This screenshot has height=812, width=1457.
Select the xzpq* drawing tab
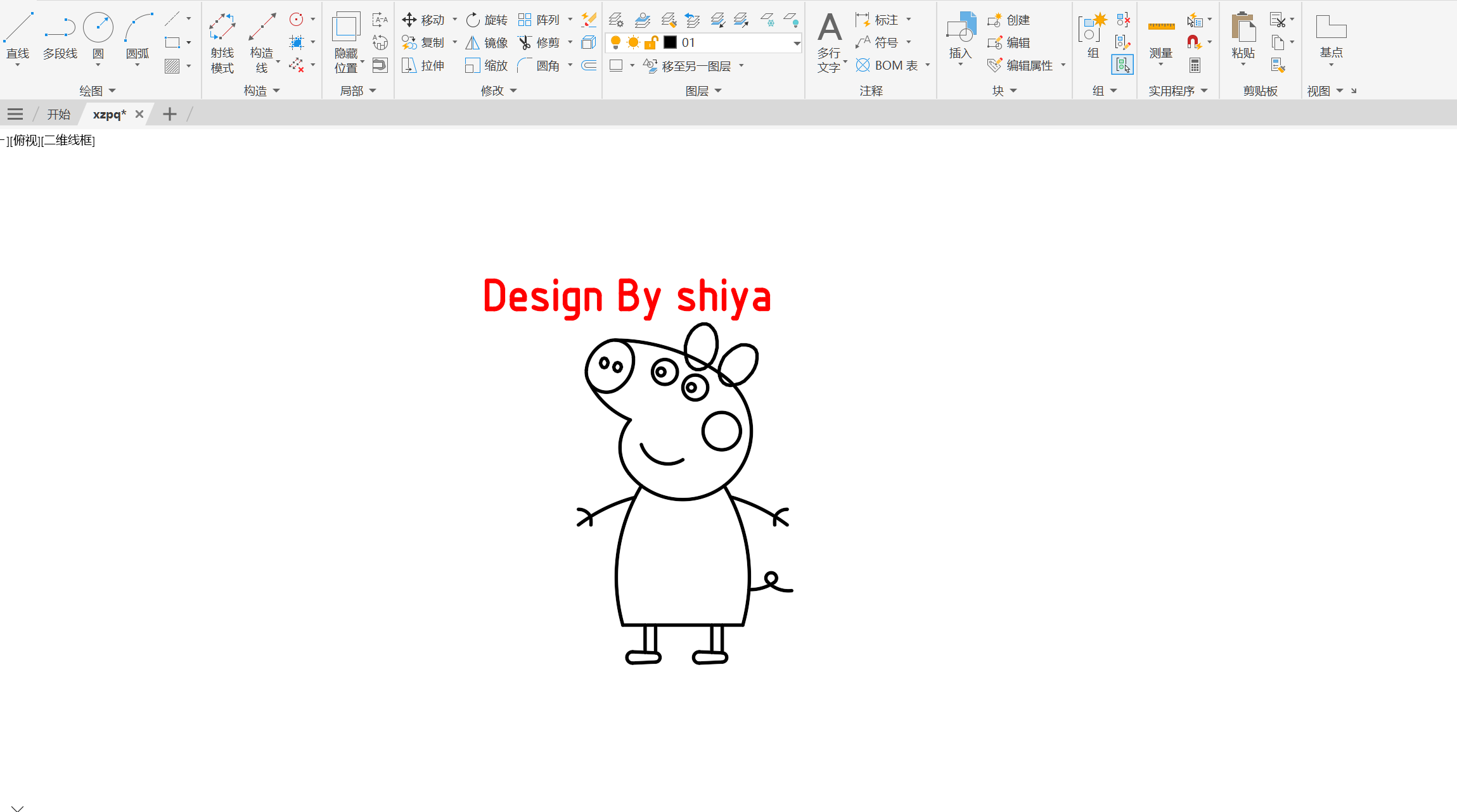click(110, 115)
